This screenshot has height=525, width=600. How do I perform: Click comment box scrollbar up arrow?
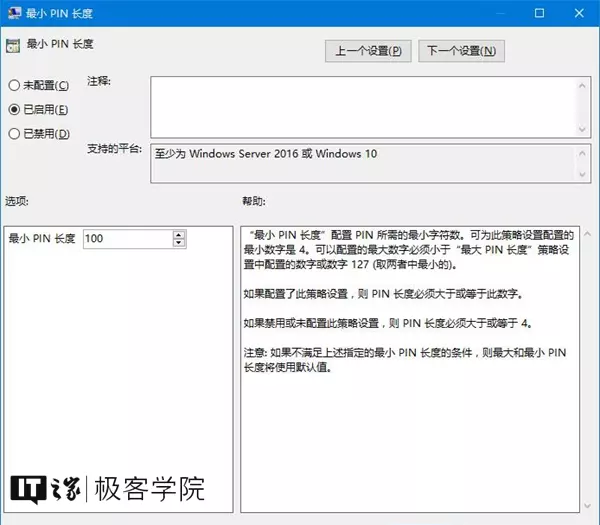coord(582,86)
